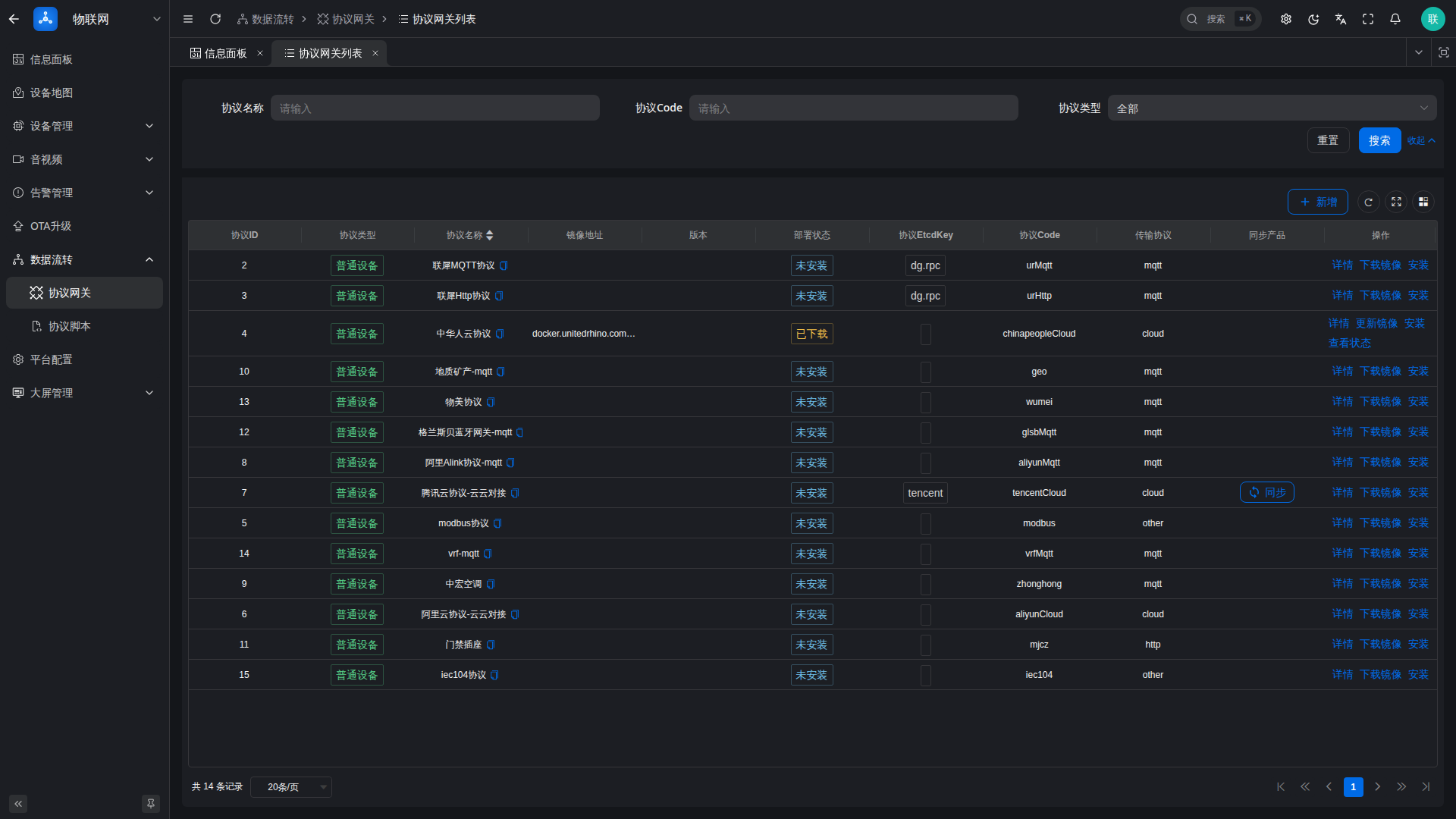Focus the 协议名称 input field
This screenshot has width=1456, height=819.
point(435,108)
